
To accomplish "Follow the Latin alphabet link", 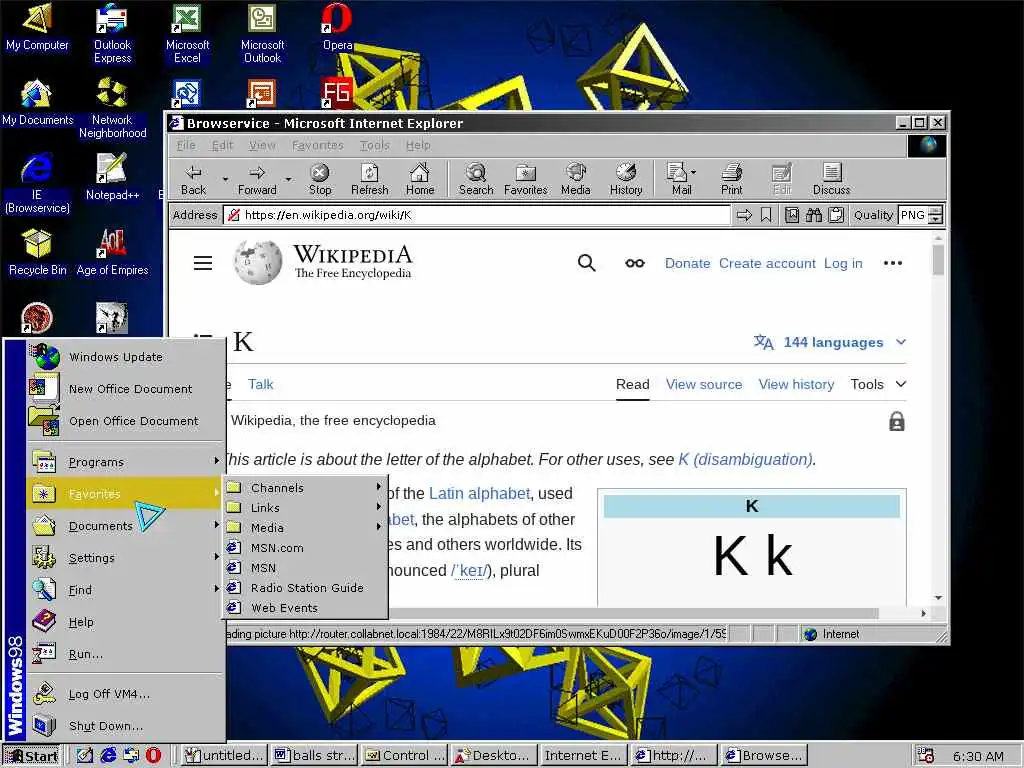I will (x=479, y=493).
